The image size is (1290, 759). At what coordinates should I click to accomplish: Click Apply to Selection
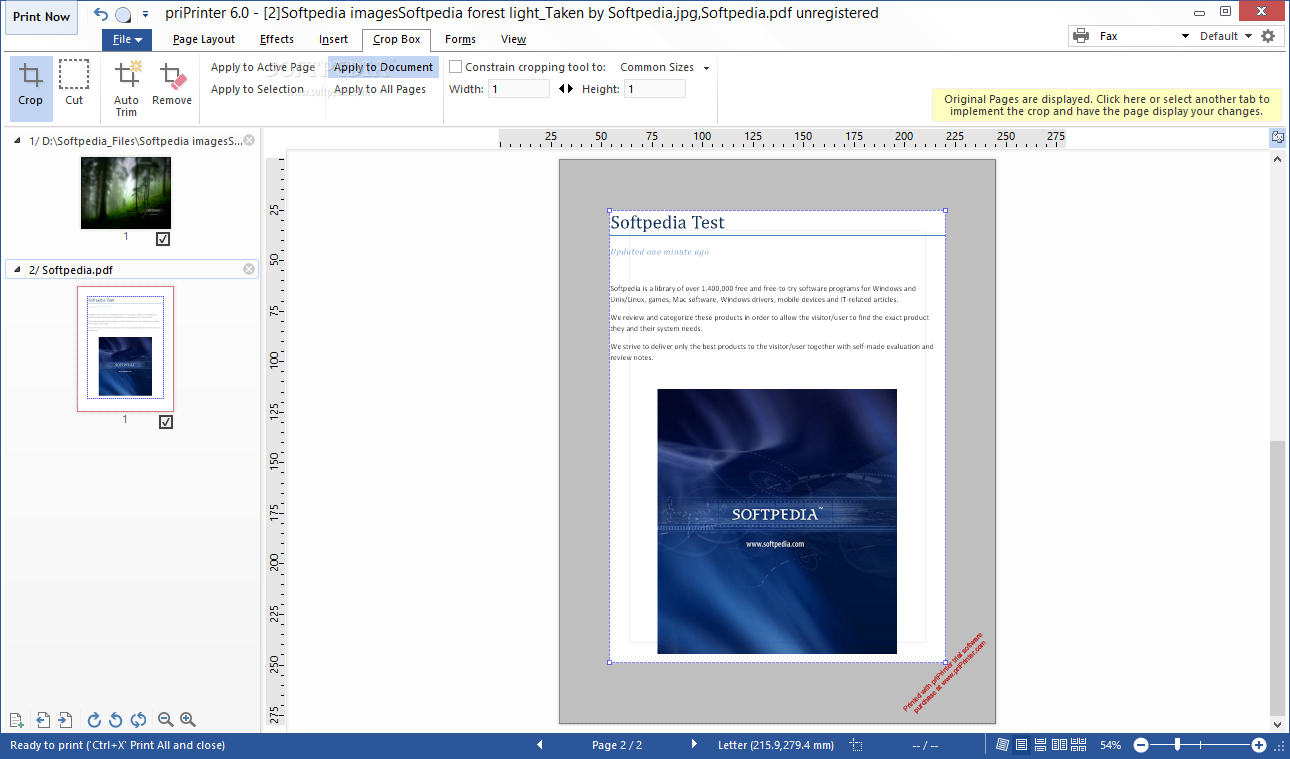(x=257, y=89)
